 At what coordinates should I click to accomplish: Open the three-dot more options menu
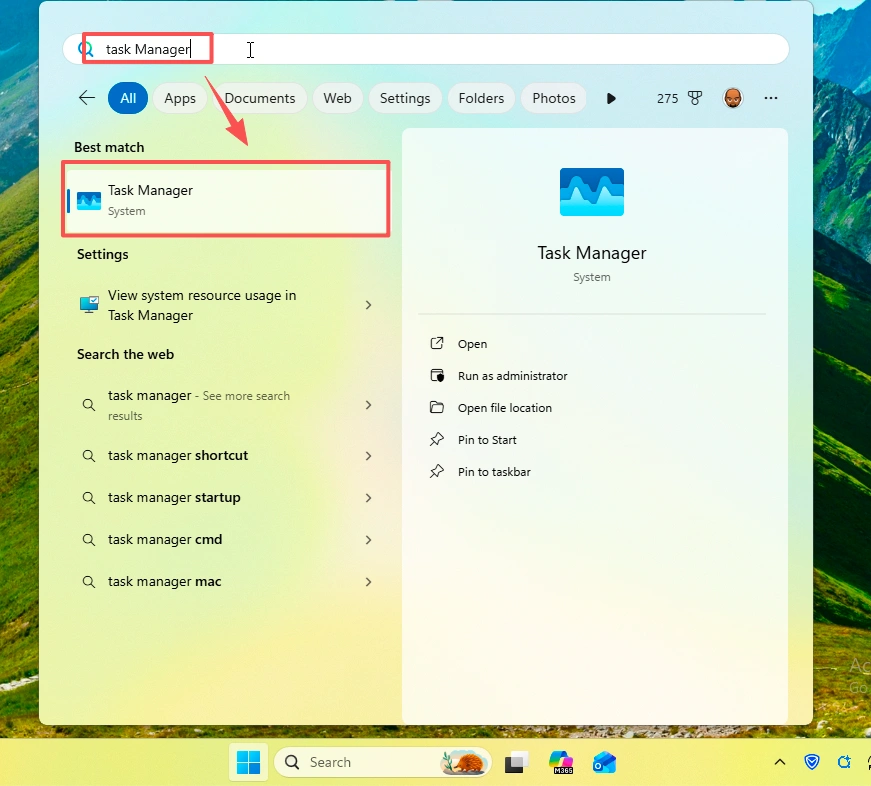tap(770, 98)
